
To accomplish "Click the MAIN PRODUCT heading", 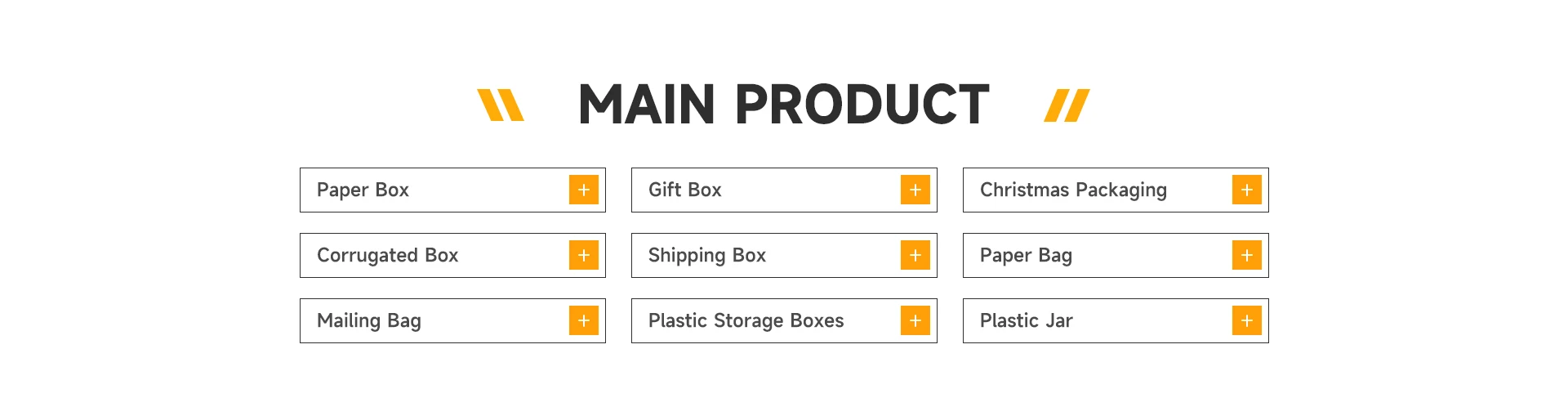I will point(783,105).
